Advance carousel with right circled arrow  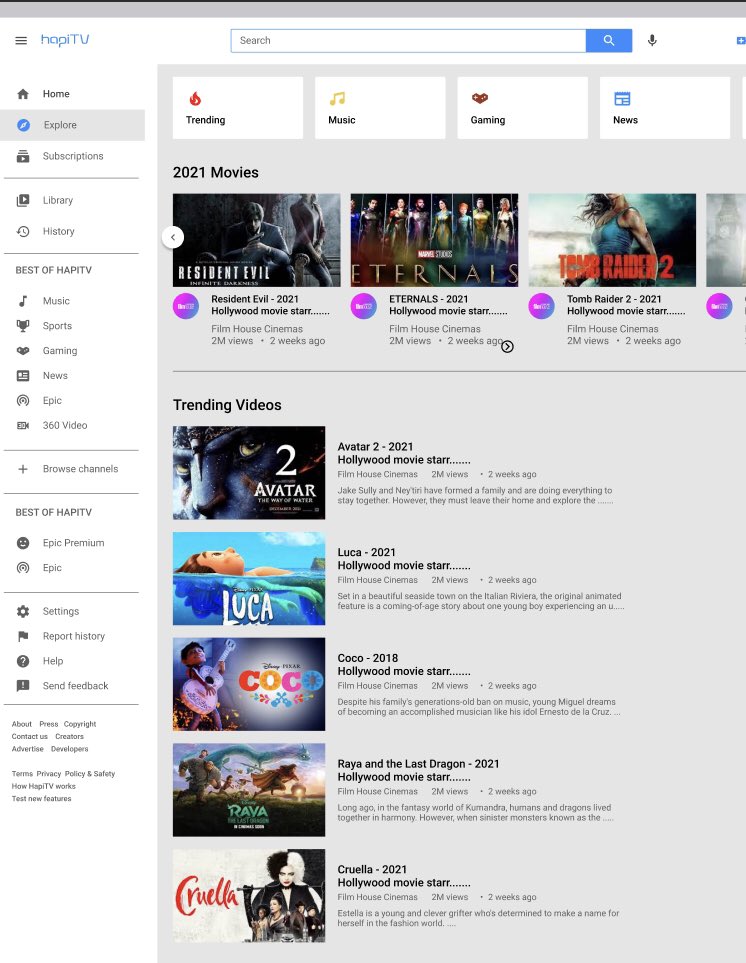click(507, 347)
